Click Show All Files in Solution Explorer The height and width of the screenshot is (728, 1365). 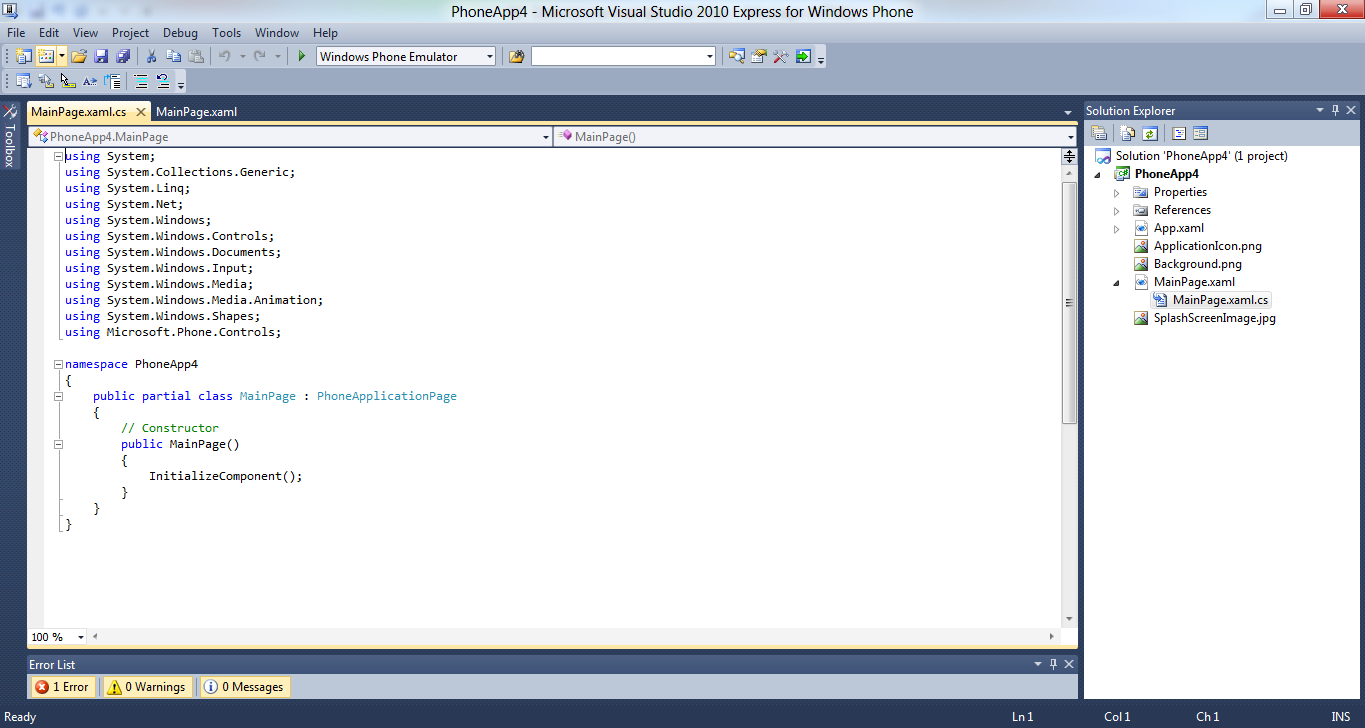click(1128, 133)
